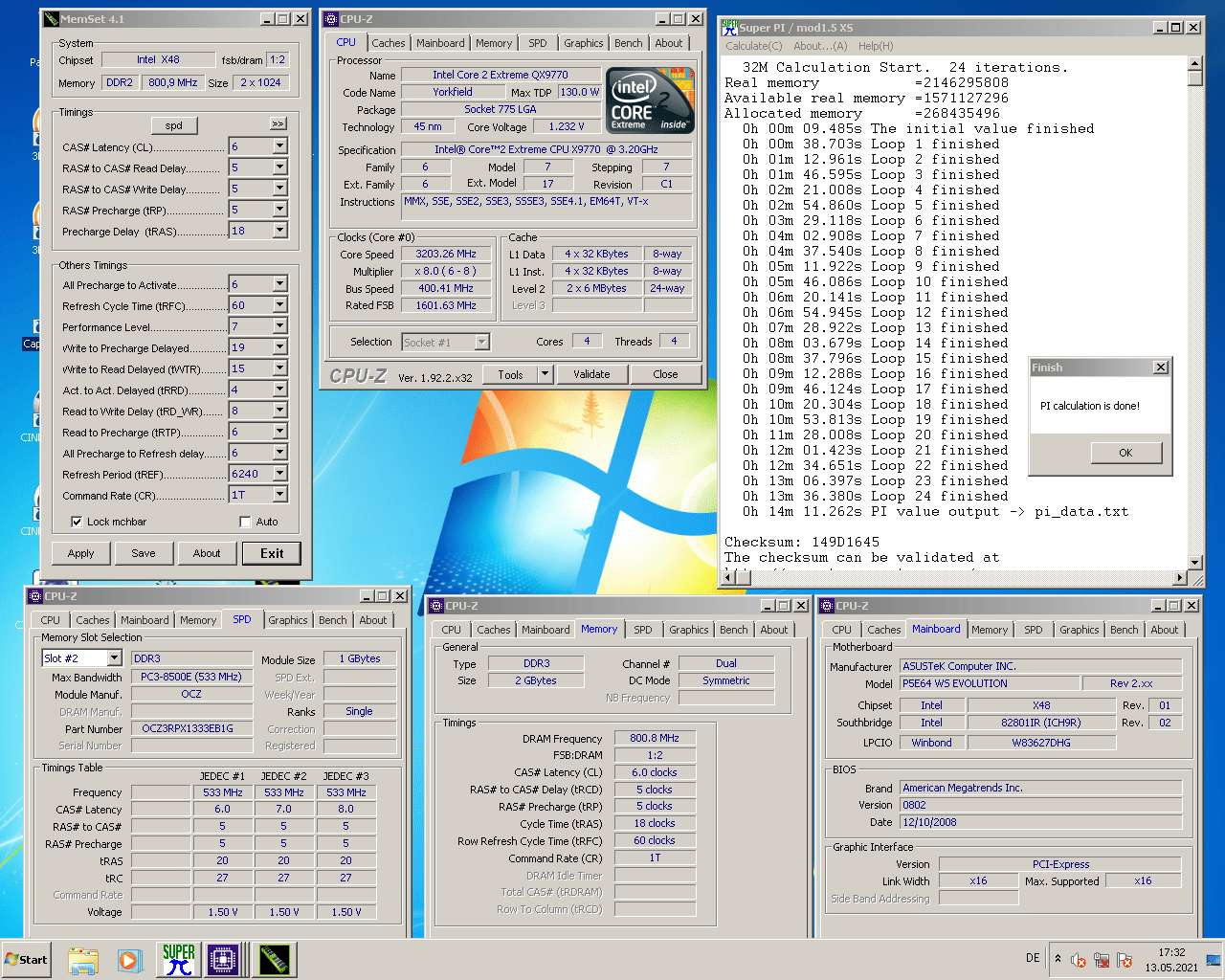Open the Precharge Delay (tRAS) dropdown
The height and width of the screenshot is (980, 1225).
point(279,231)
